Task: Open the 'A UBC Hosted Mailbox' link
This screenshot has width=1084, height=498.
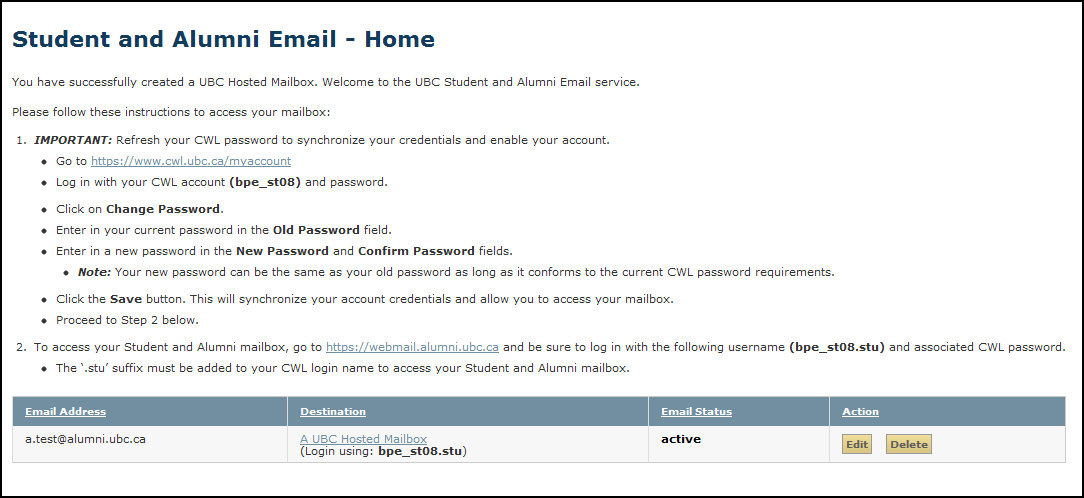Action: pos(363,439)
